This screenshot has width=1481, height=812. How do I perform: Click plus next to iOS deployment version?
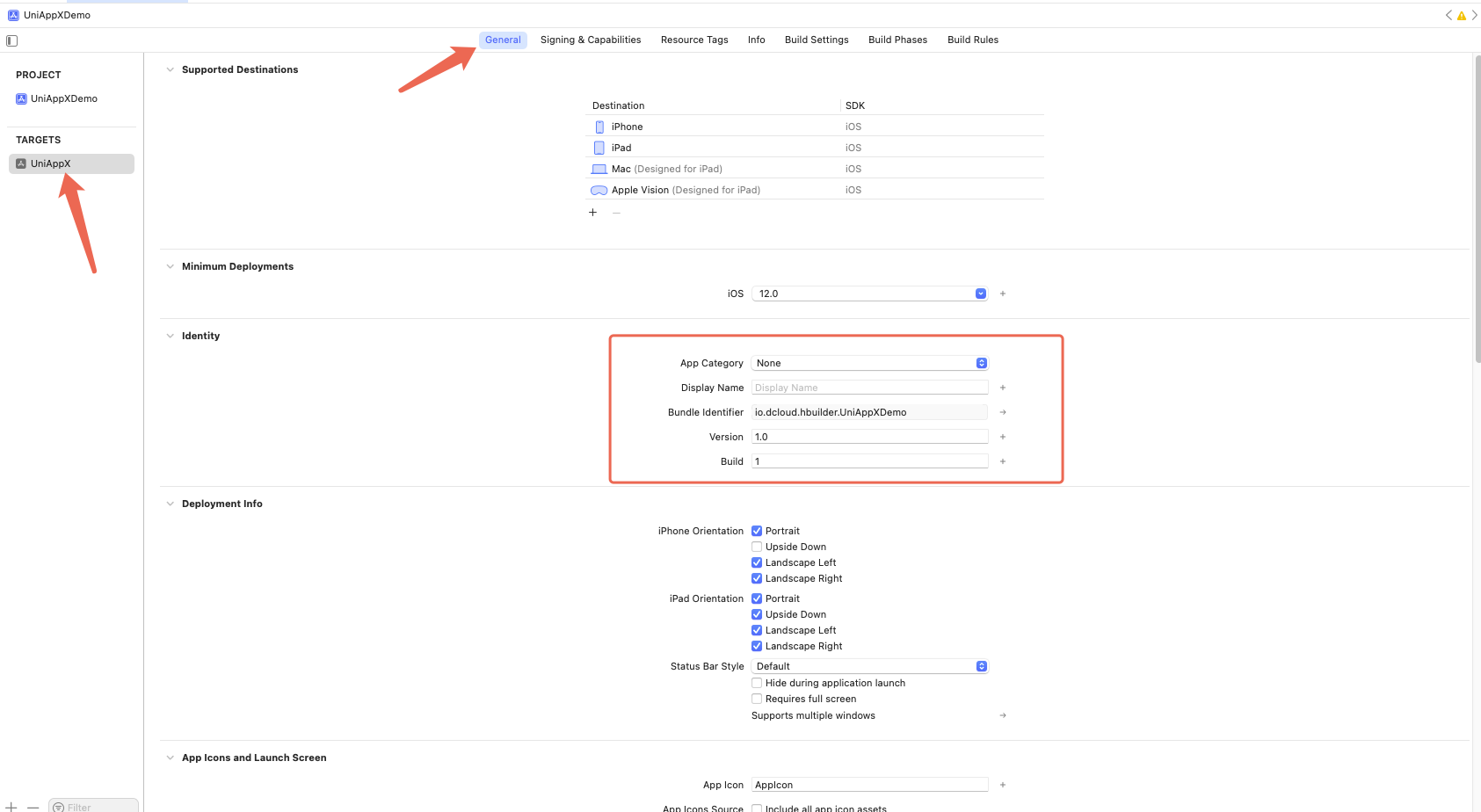pyautogui.click(x=1003, y=294)
